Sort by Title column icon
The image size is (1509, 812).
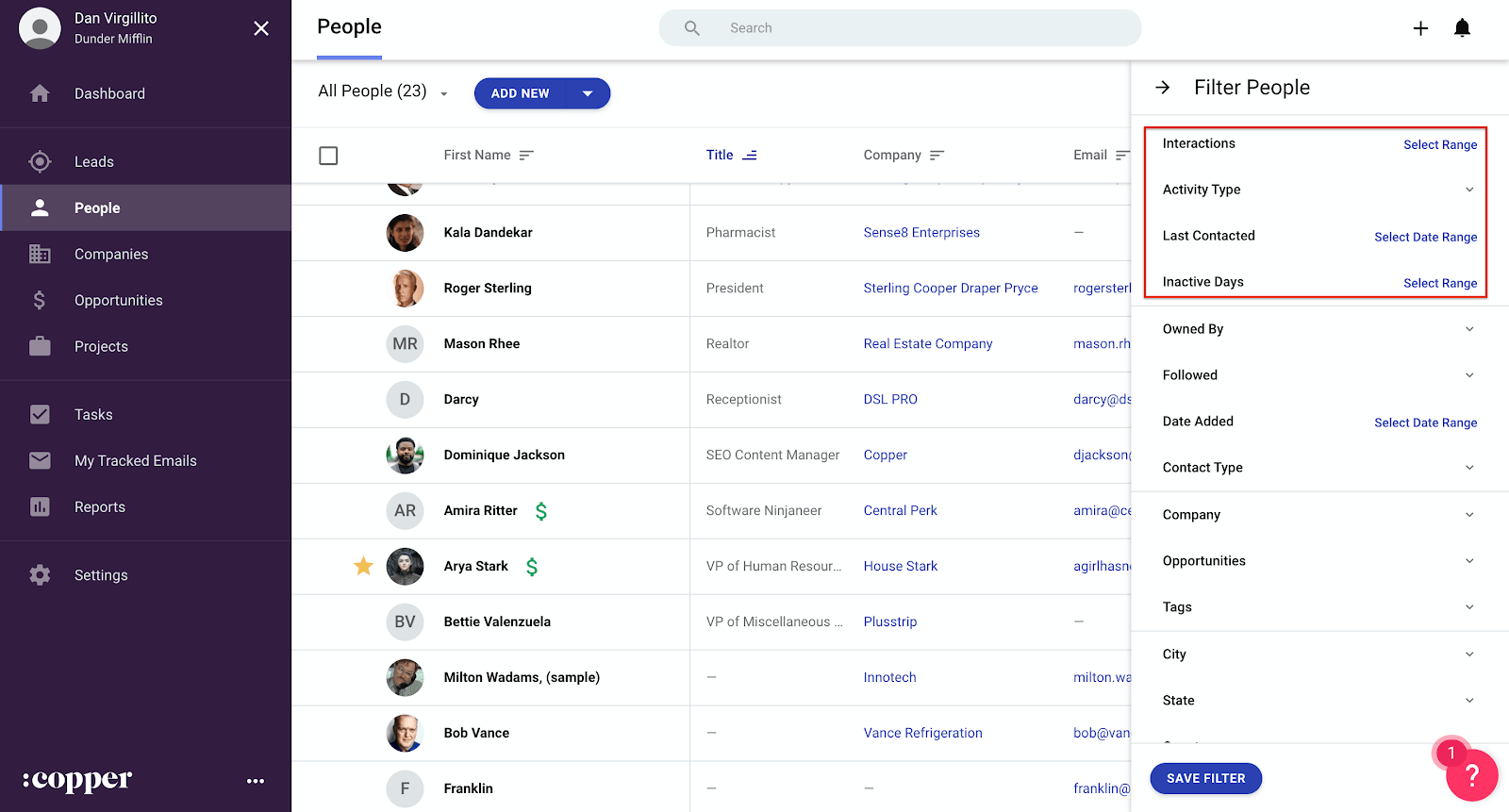pyautogui.click(x=750, y=155)
